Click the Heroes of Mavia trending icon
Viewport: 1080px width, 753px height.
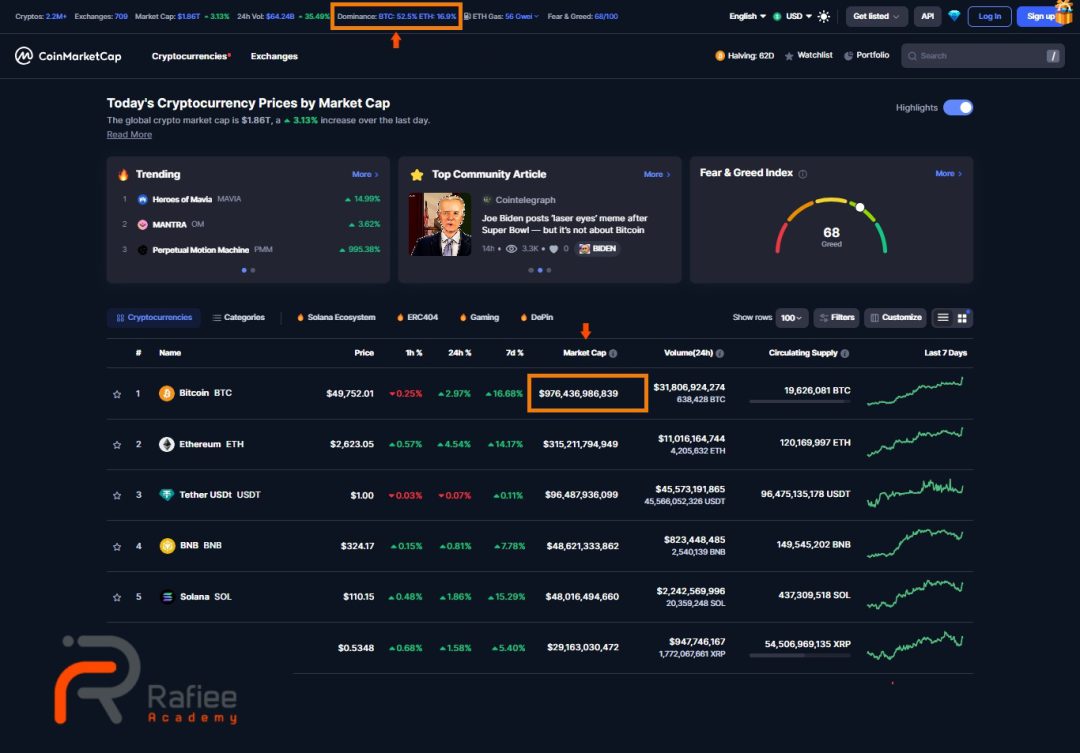point(143,200)
